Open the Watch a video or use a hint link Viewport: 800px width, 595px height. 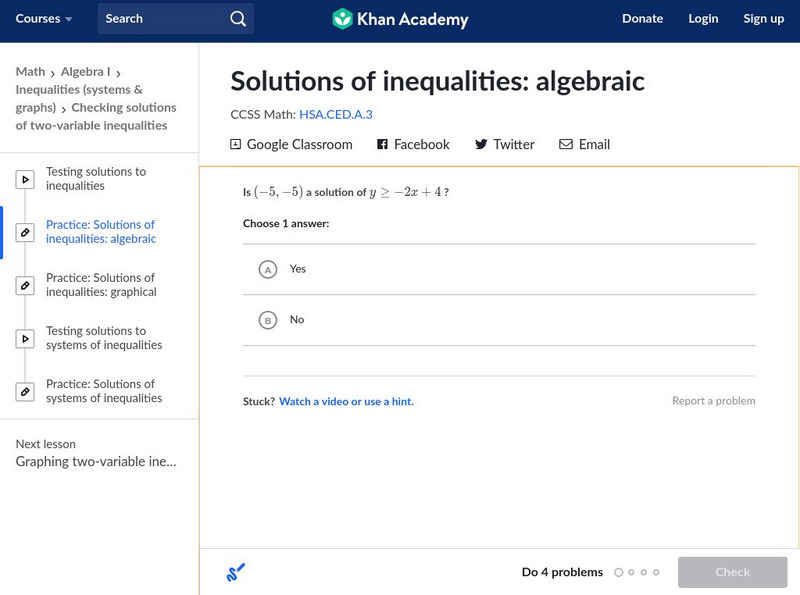pyautogui.click(x=346, y=402)
